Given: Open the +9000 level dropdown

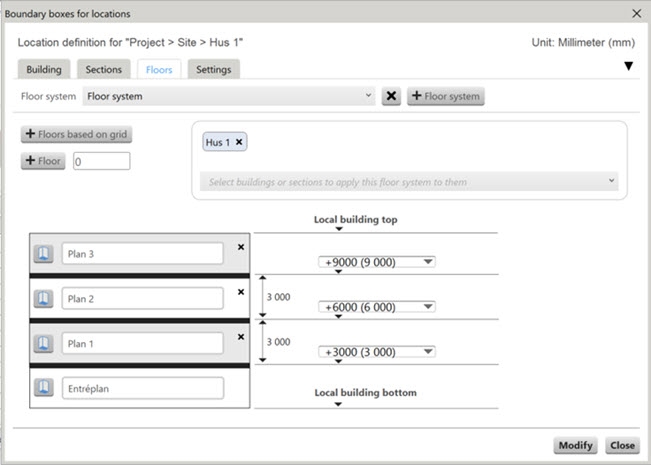Looking at the screenshot, I should pyautogui.click(x=377, y=262).
